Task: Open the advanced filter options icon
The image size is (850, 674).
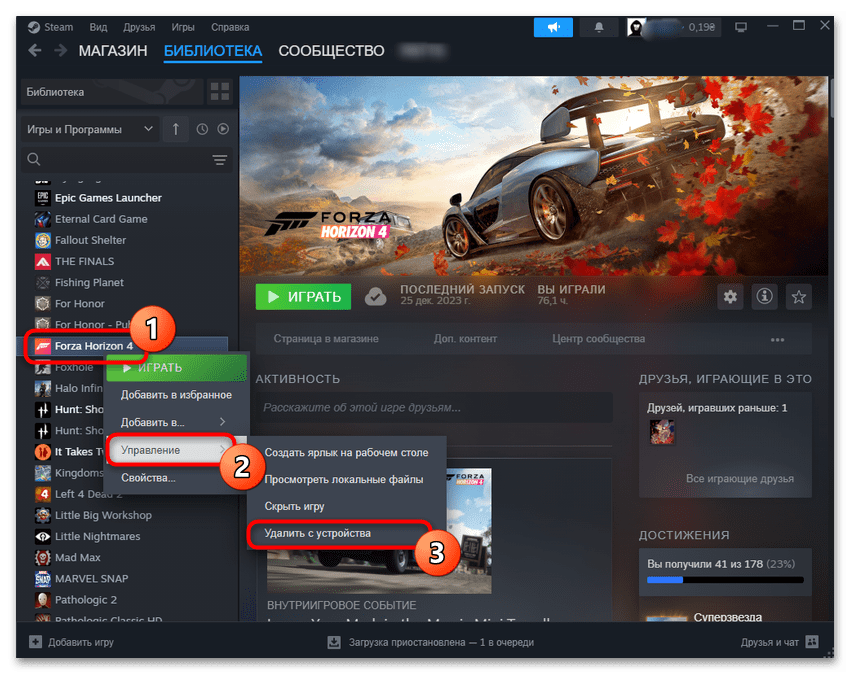Action: 220,159
